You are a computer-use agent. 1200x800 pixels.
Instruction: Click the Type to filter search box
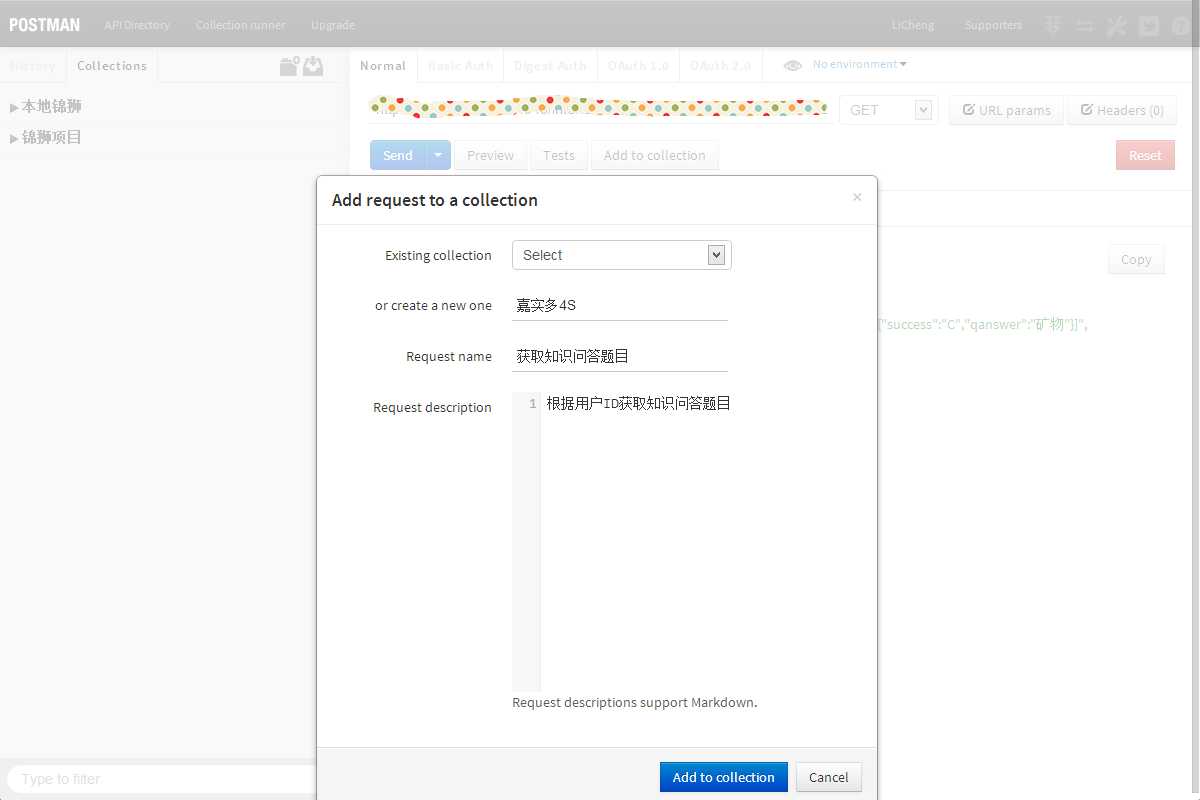point(162,779)
